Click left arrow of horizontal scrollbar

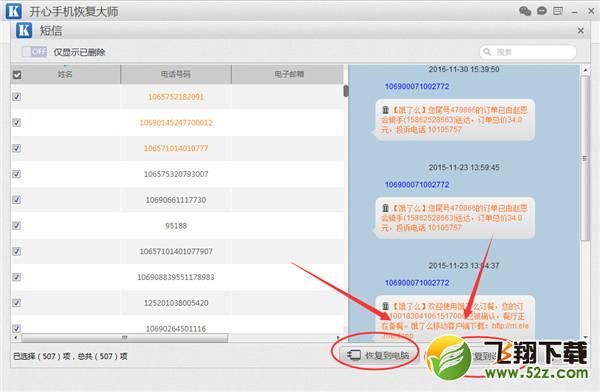pos(15,338)
